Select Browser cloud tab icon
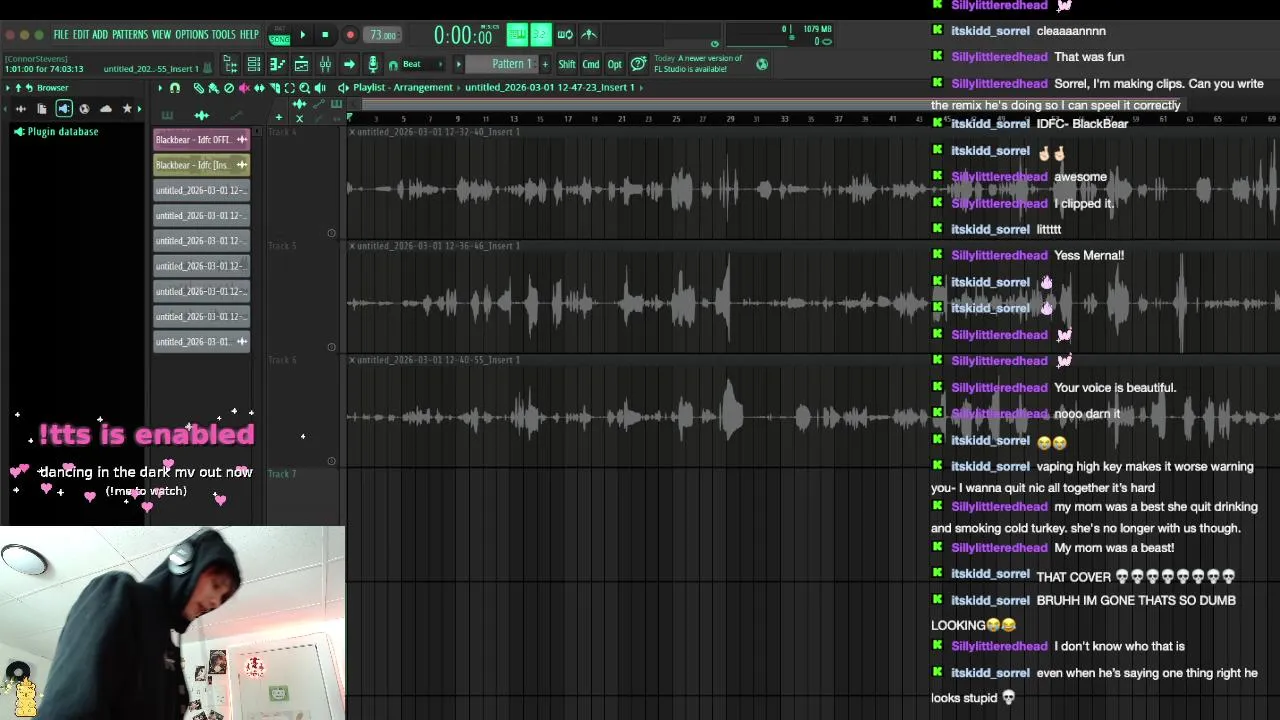This screenshot has width=1280, height=720. 106,108
